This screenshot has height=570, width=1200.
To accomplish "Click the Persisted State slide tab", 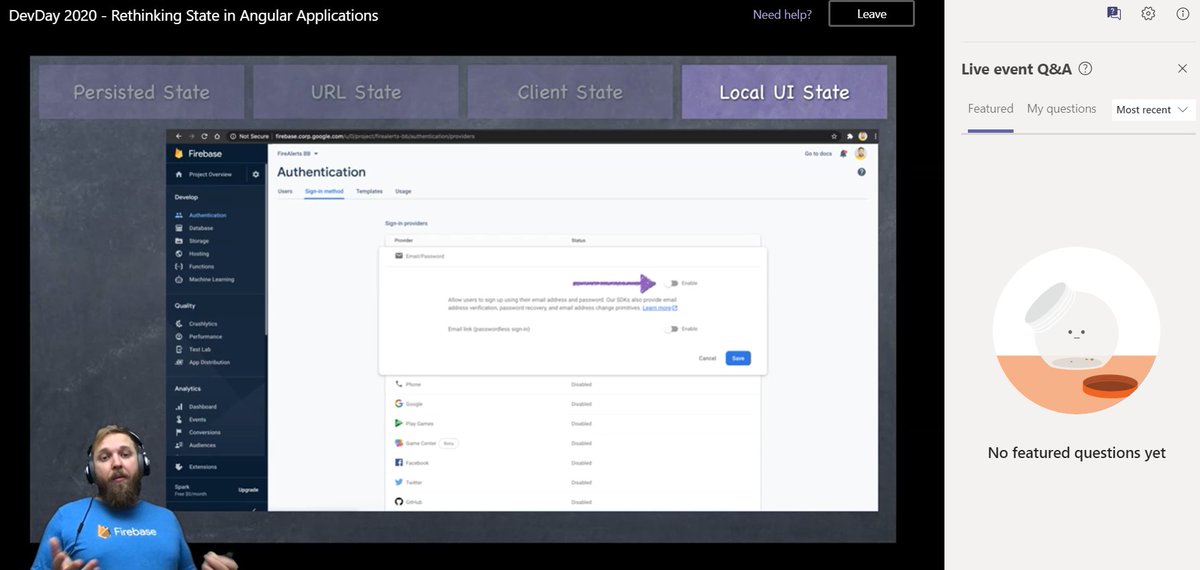I will coord(141,92).
